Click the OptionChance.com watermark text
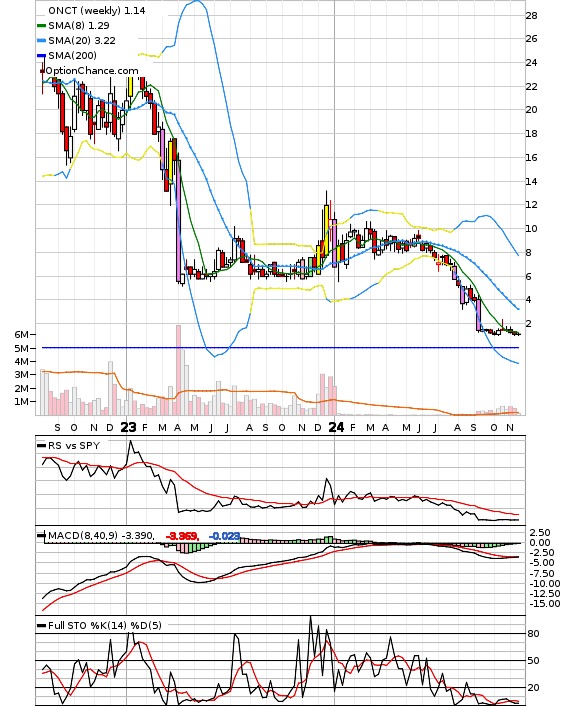Screen dimensions: 566x706 (x=92, y=71)
